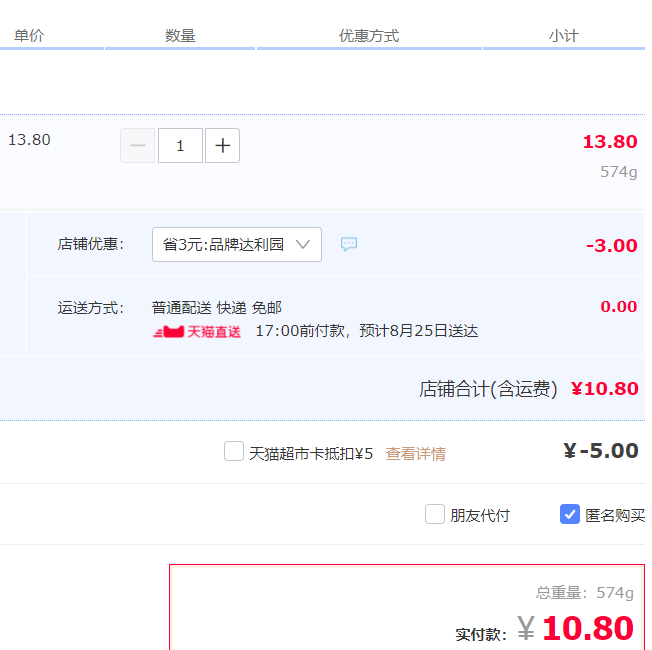Viewport: 652px width, 650px height.
Task: Click the 店铺合计 ¥10.80 total
Action: 604,389
